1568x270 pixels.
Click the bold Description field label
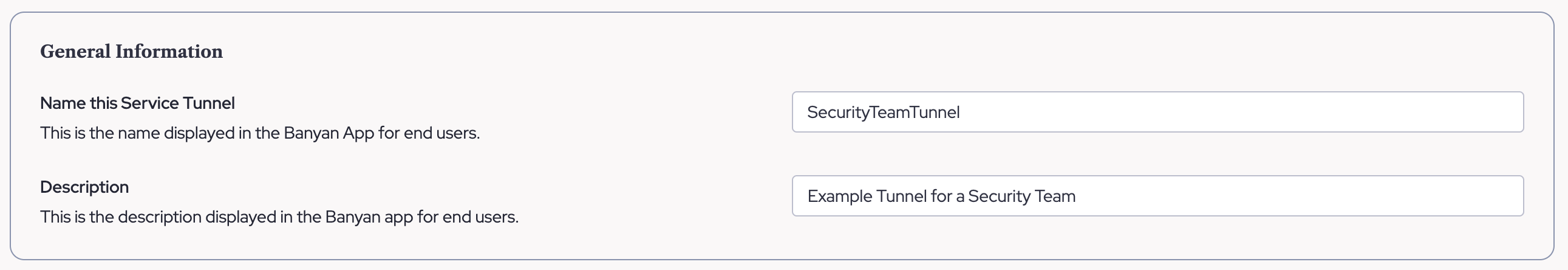84,187
